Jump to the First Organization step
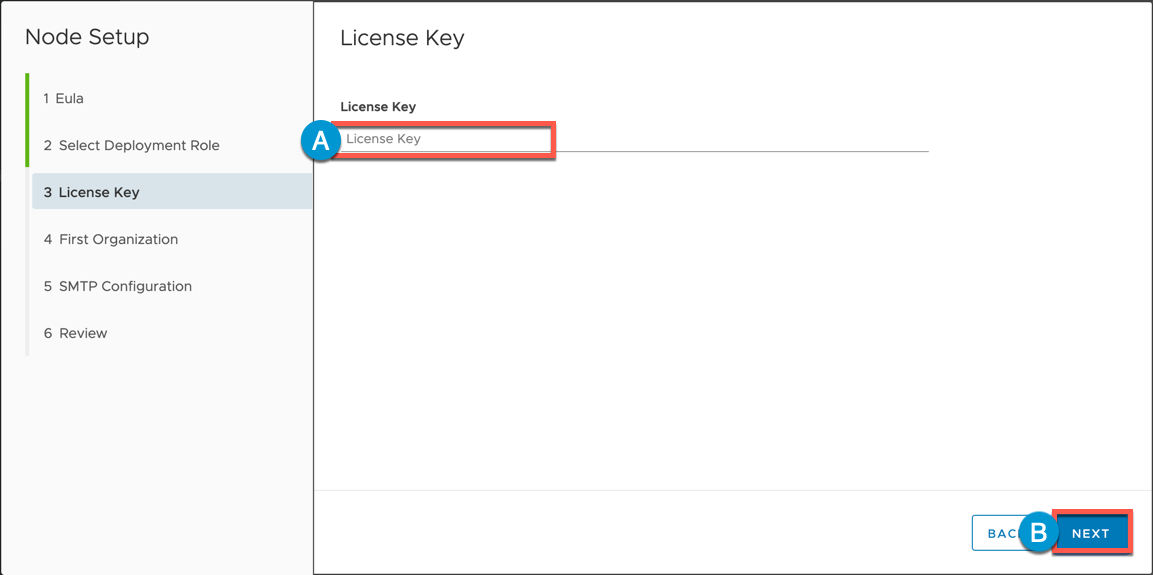Viewport: 1153px width, 575px height. 110,240
